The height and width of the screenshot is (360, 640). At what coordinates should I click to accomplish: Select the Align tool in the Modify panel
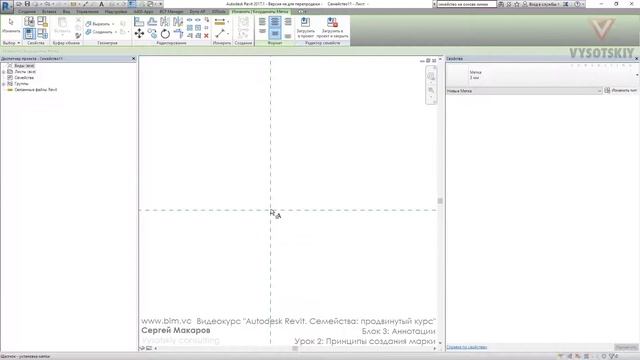tap(139, 21)
